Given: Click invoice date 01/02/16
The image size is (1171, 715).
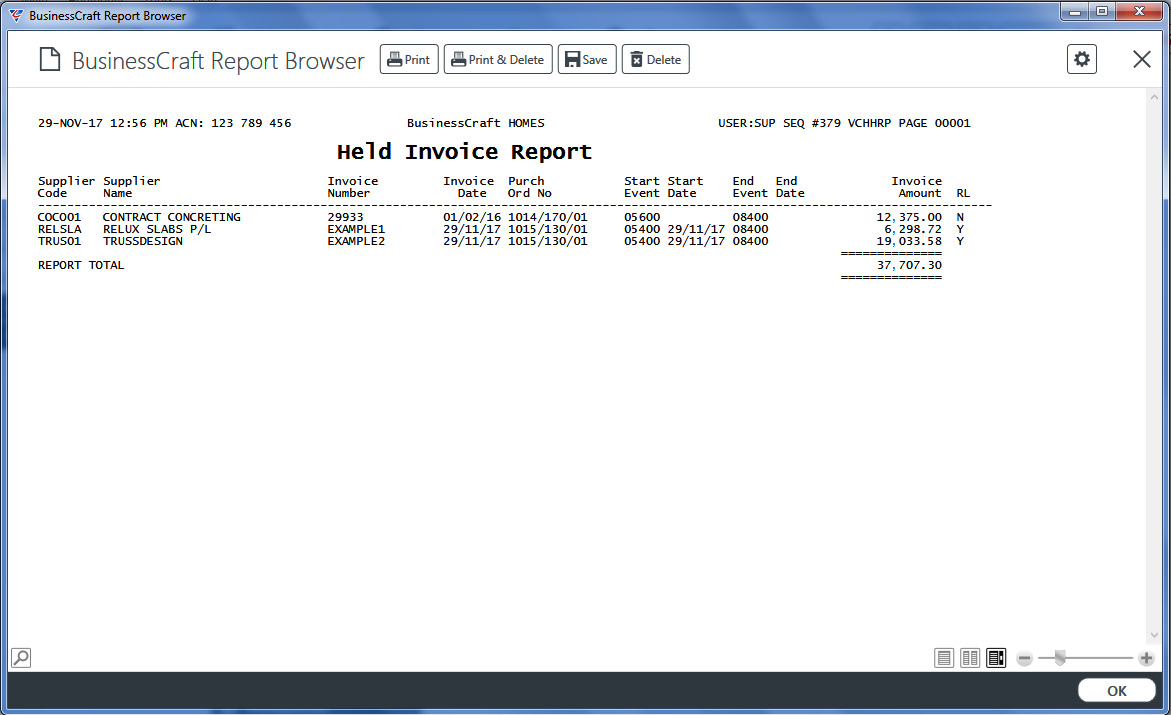Looking at the screenshot, I should point(472,217).
